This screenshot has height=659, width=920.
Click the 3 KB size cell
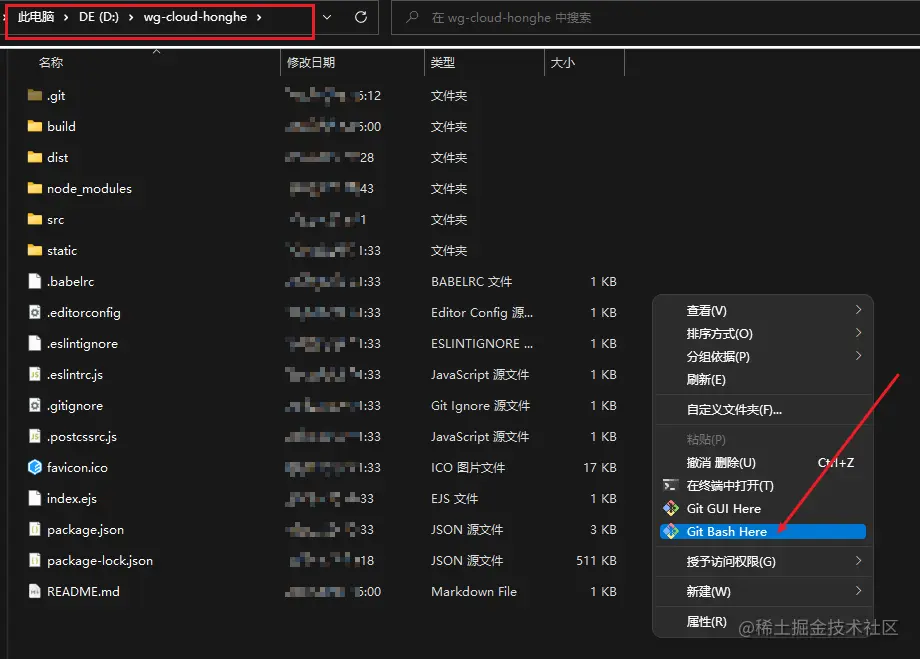[x=603, y=529]
